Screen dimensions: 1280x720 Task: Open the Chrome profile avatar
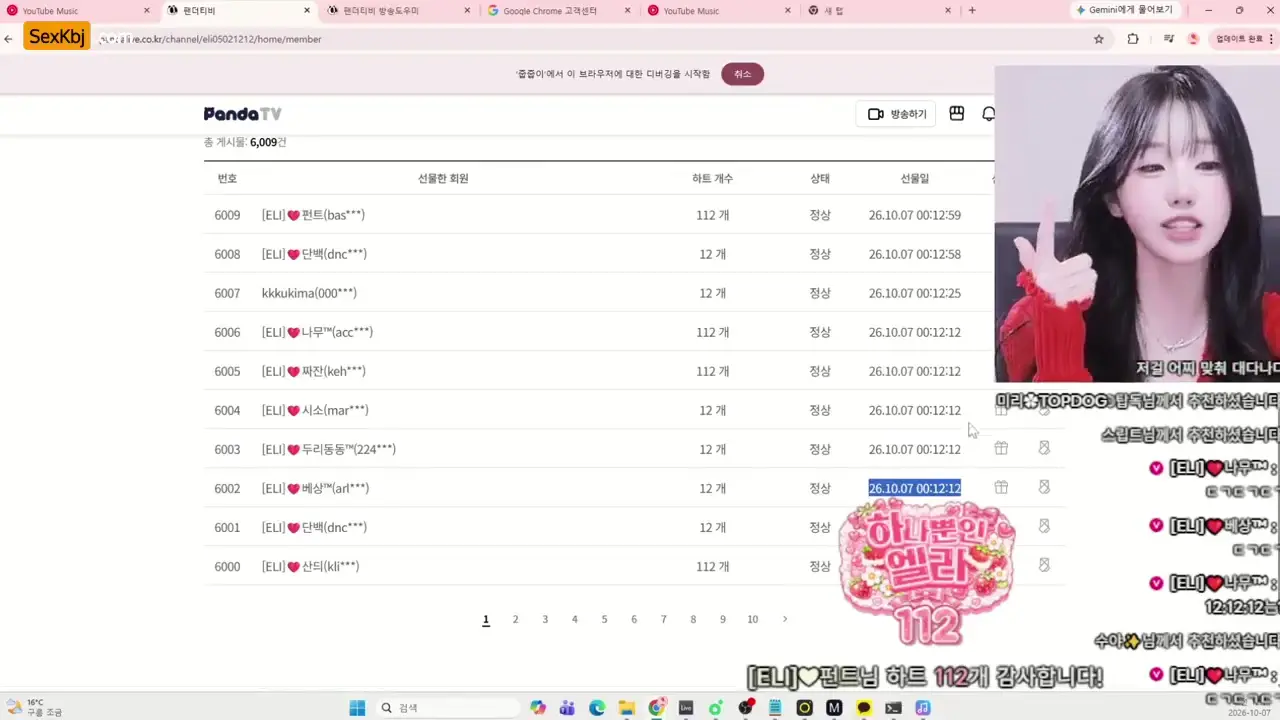pyautogui.click(x=1193, y=39)
